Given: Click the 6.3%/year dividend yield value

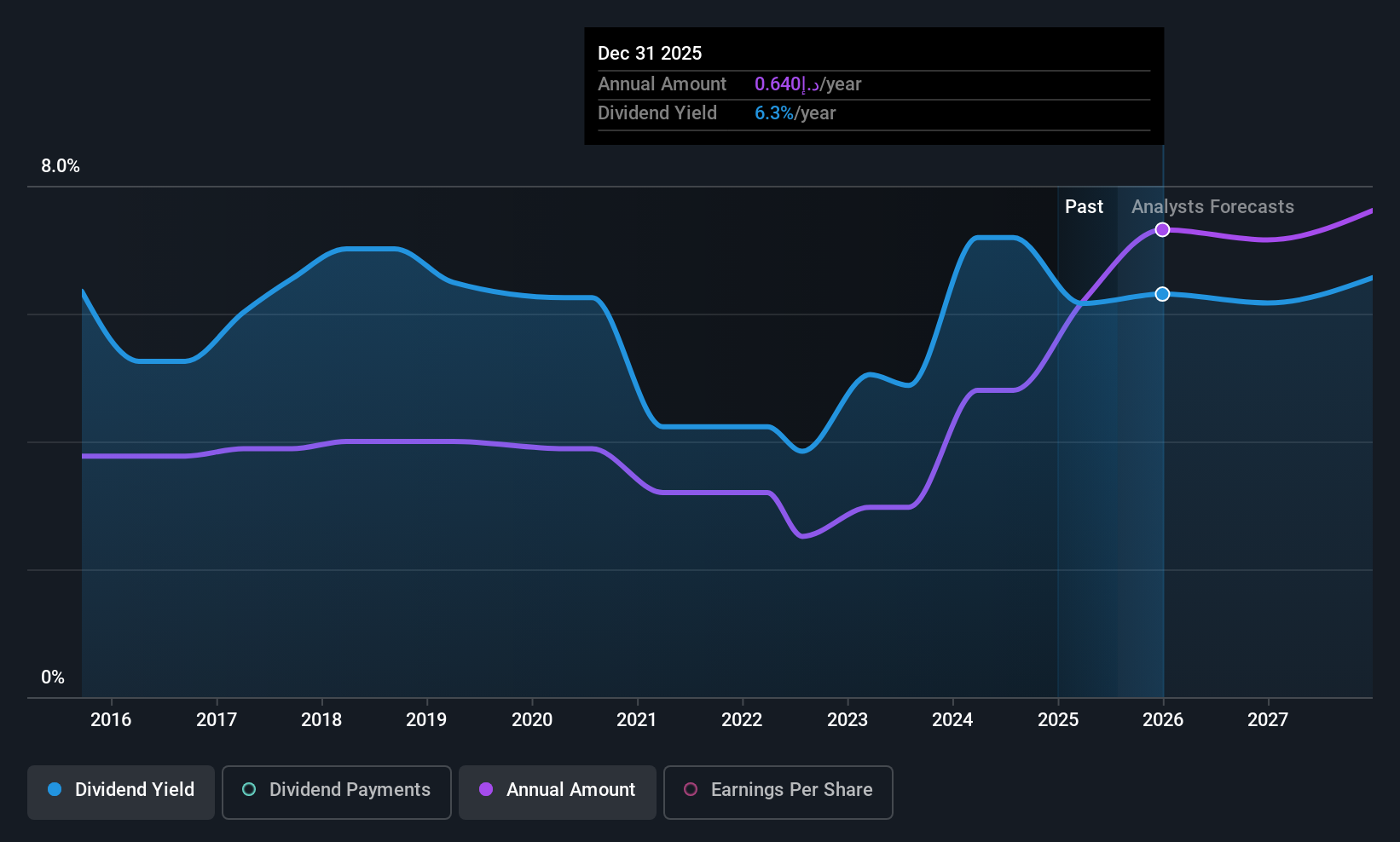Looking at the screenshot, I should click(795, 112).
